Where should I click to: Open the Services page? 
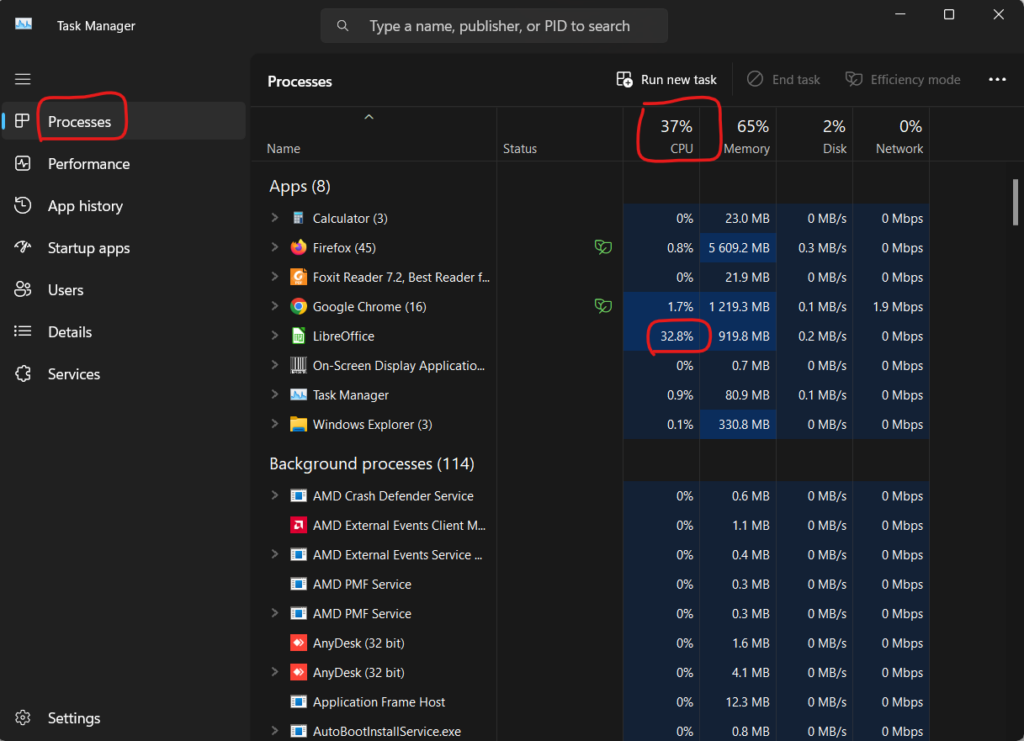click(x=123, y=374)
